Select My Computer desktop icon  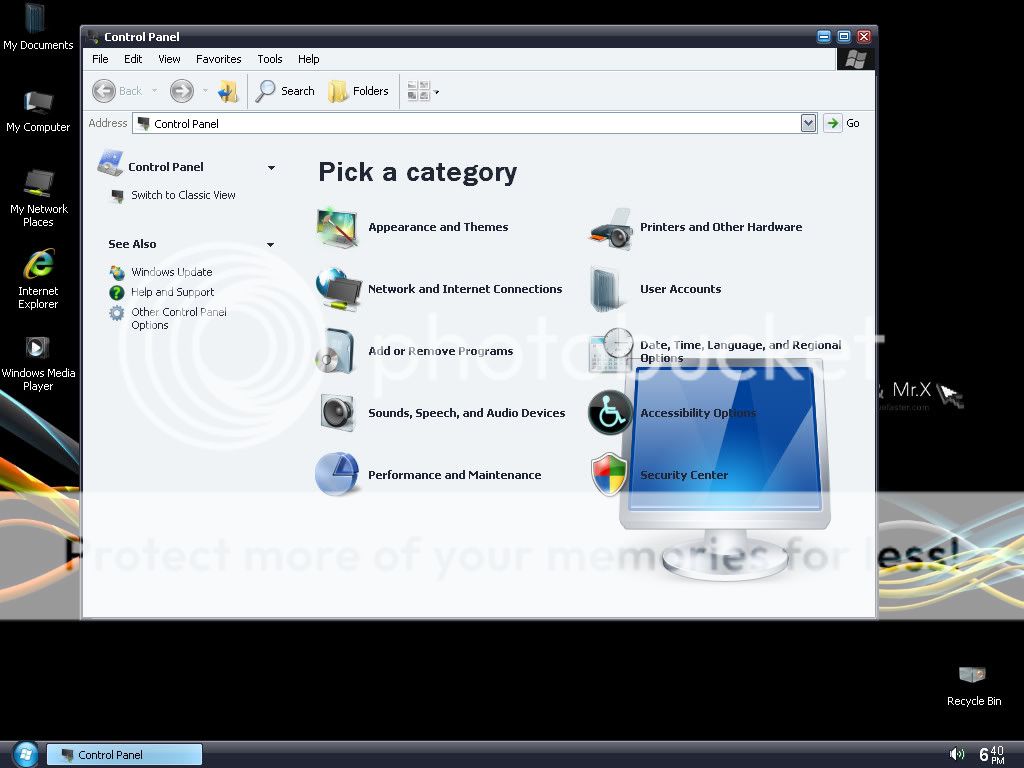coord(38,112)
